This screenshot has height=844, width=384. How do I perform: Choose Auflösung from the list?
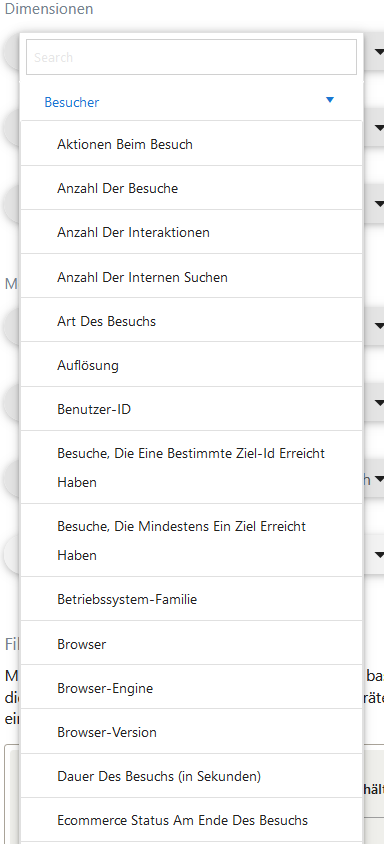191,365
